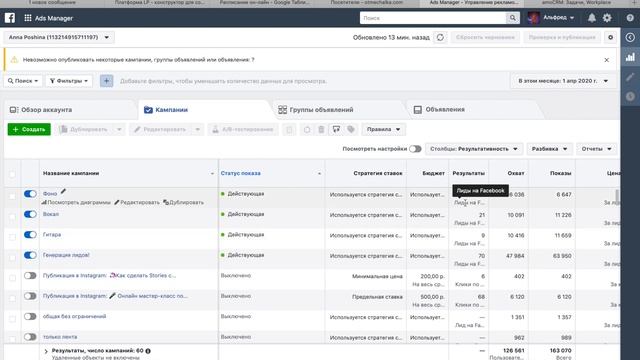Refresh data with the circular arrow icon
Screen dimensions: 640x360
click(440, 38)
